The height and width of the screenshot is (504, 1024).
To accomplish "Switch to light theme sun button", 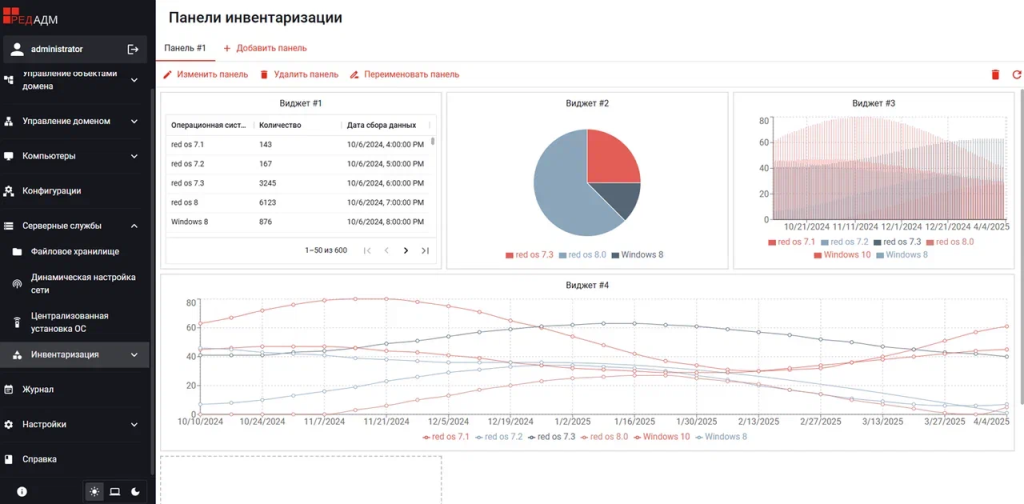I will coord(95,491).
